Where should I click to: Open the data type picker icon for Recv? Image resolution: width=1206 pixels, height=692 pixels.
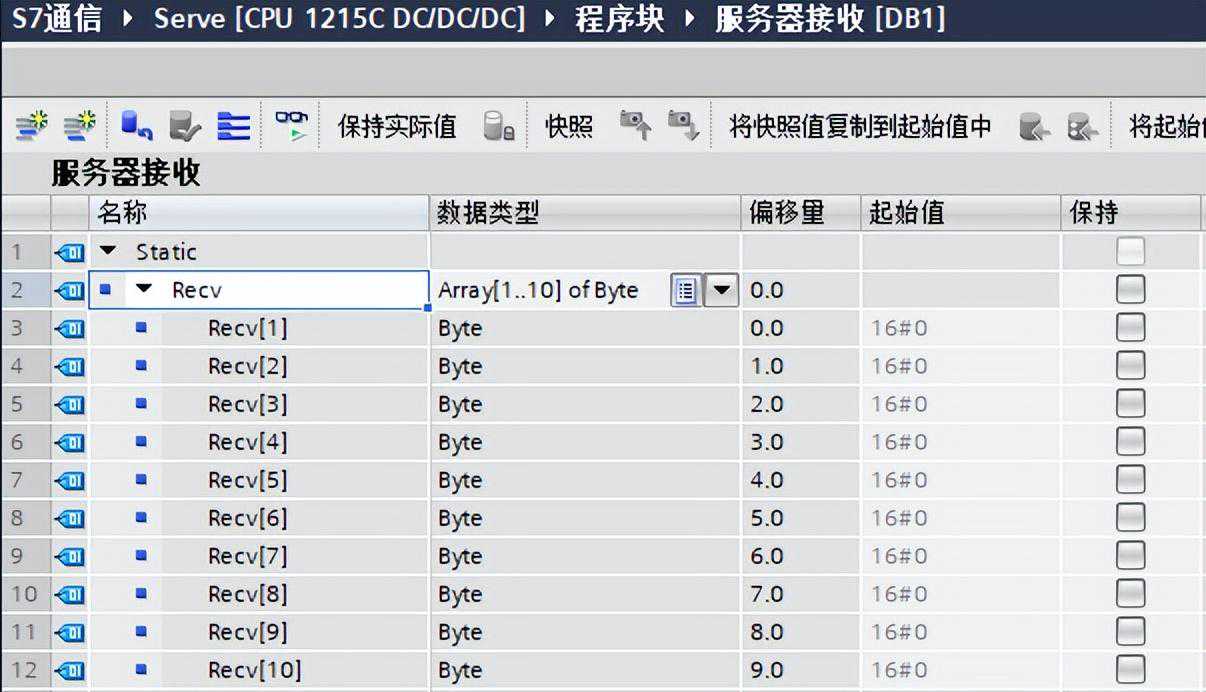[685, 291]
